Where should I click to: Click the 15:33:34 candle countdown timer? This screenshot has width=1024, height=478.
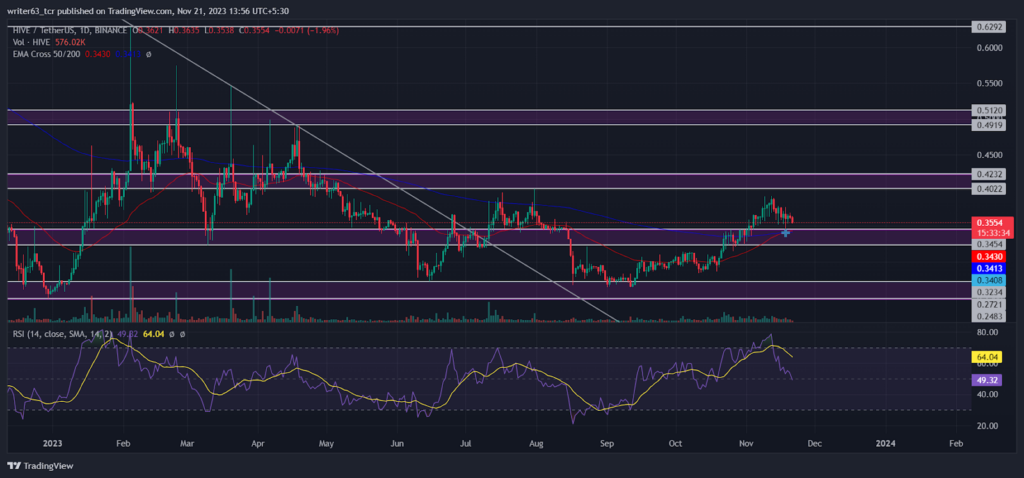[x=992, y=232]
